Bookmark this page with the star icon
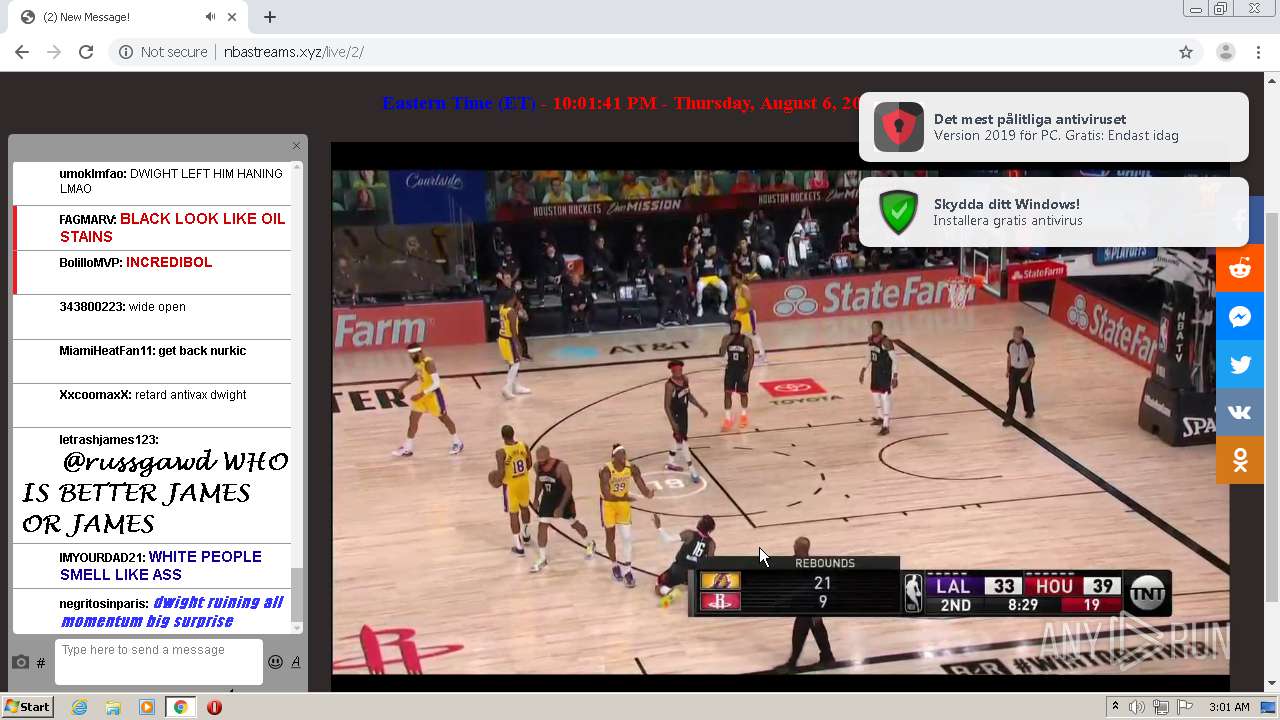Image resolution: width=1280 pixels, height=720 pixels. [x=1186, y=52]
